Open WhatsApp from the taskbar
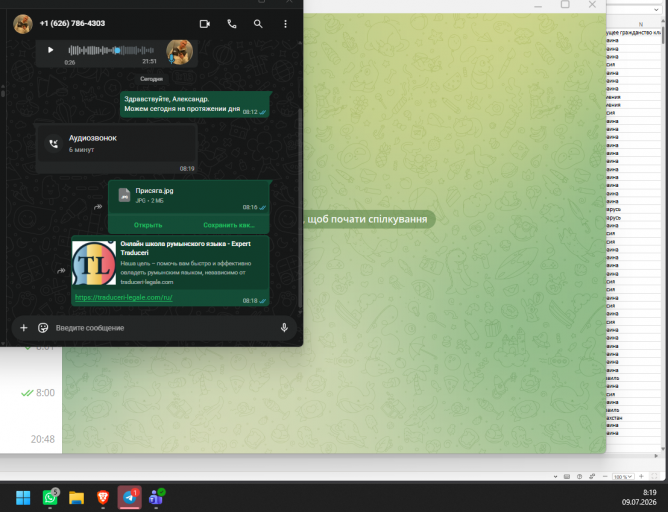The image size is (668, 512). tap(50, 498)
